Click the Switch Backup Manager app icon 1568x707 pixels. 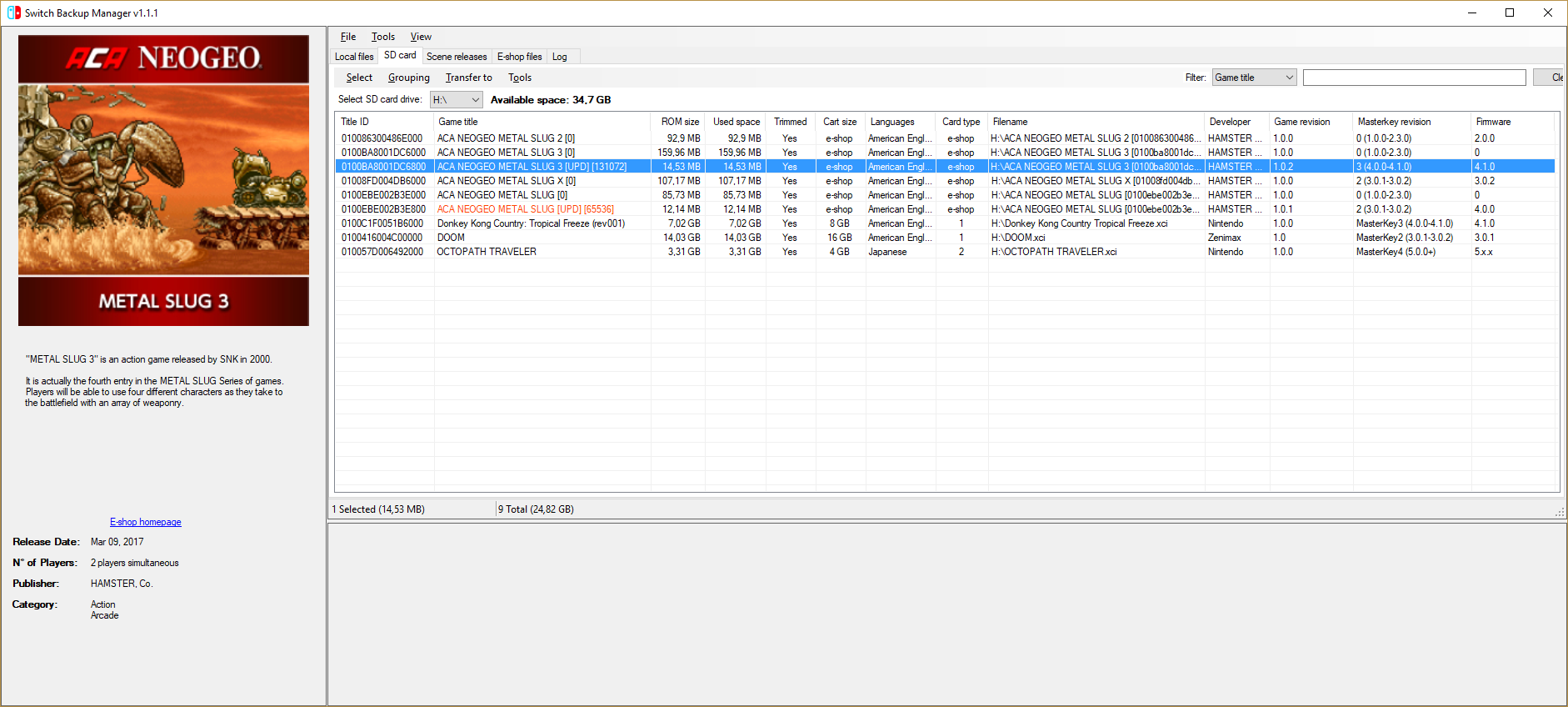point(13,13)
